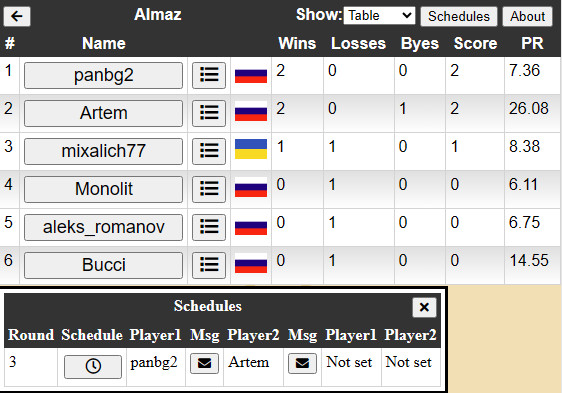Open the list icon next to Artem

point(209,113)
